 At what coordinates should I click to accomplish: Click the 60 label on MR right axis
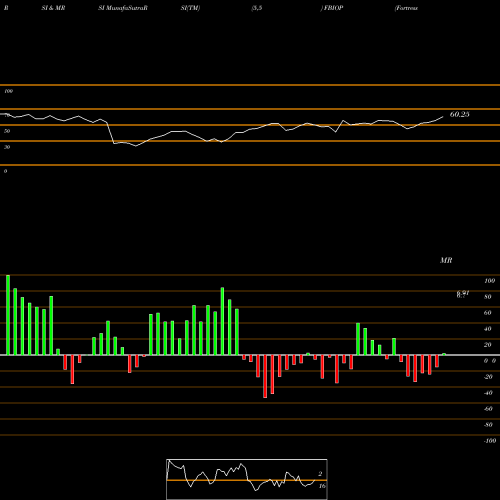488,313
